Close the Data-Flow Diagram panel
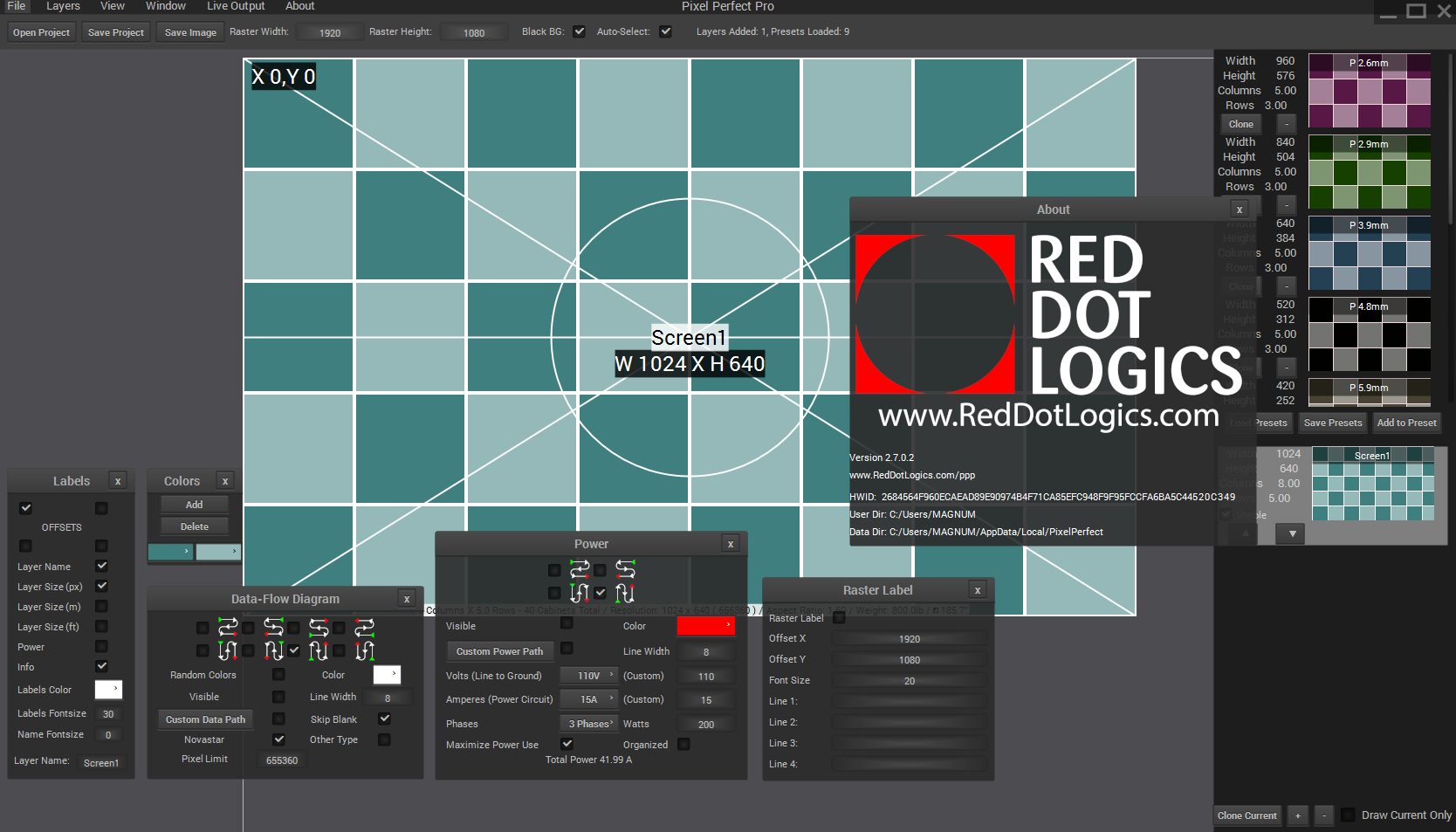The width and height of the screenshot is (1456, 832). point(407,599)
